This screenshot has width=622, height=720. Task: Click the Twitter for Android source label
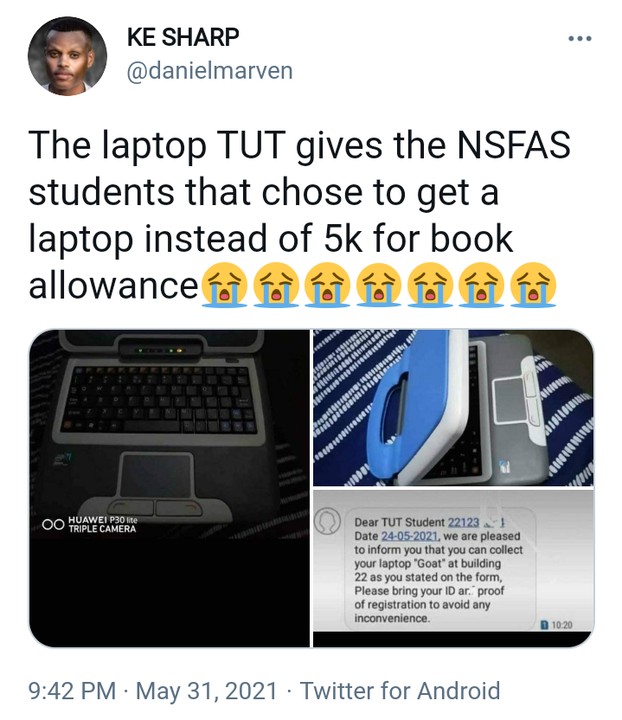coord(399,691)
